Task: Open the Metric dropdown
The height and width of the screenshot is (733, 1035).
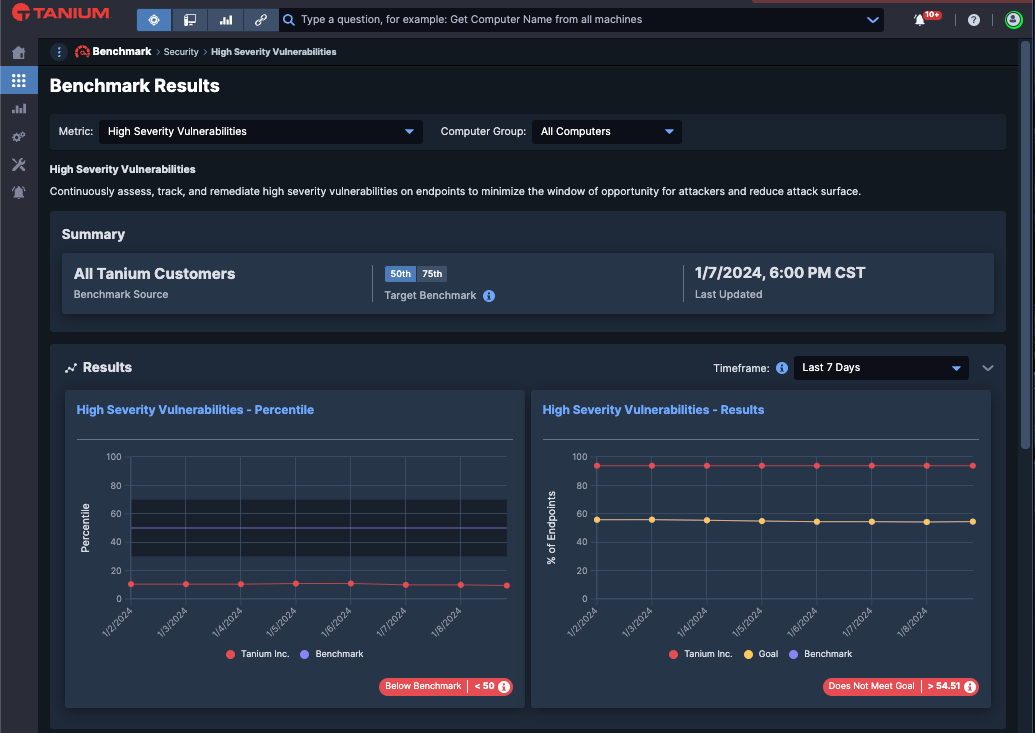Action: coord(261,131)
